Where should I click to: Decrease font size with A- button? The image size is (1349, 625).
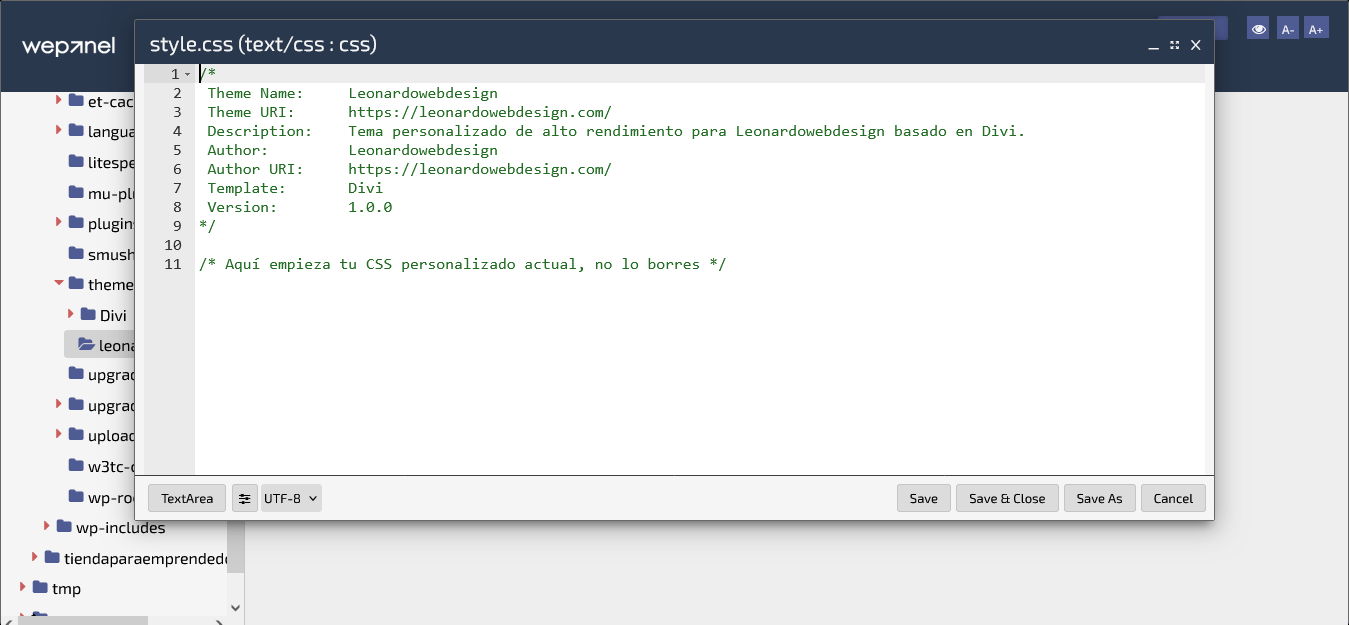pos(1288,29)
